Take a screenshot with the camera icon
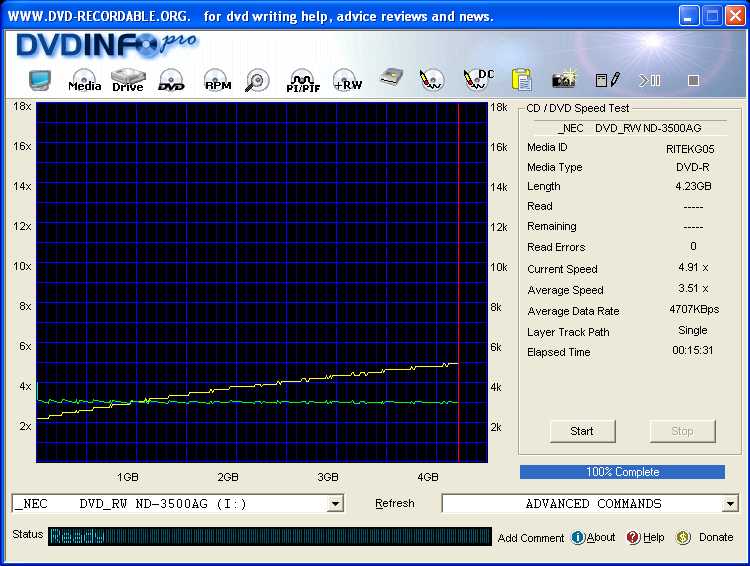Image resolution: width=750 pixels, height=566 pixels. 564,79
